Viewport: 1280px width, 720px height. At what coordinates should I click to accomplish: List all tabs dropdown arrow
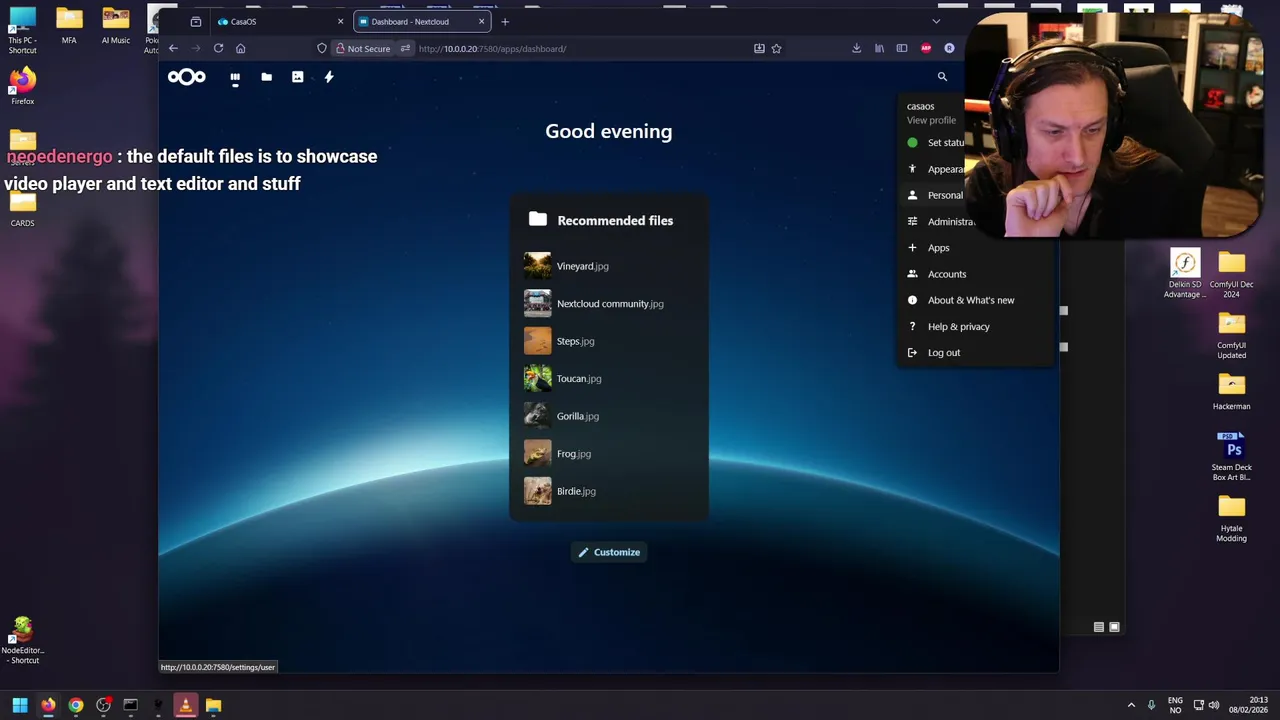(936, 21)
